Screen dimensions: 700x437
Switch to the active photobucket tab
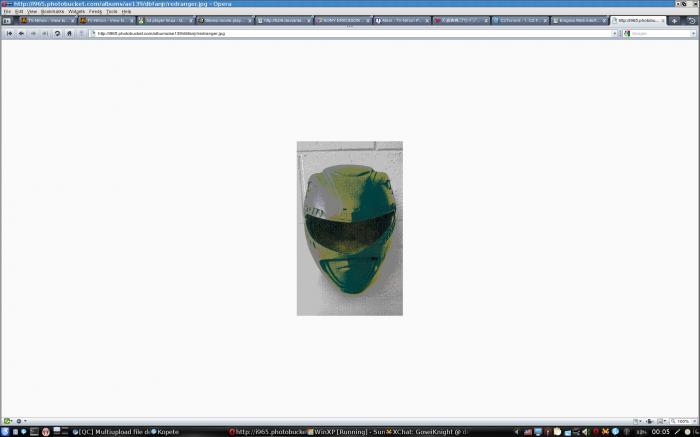click(638, 21)
